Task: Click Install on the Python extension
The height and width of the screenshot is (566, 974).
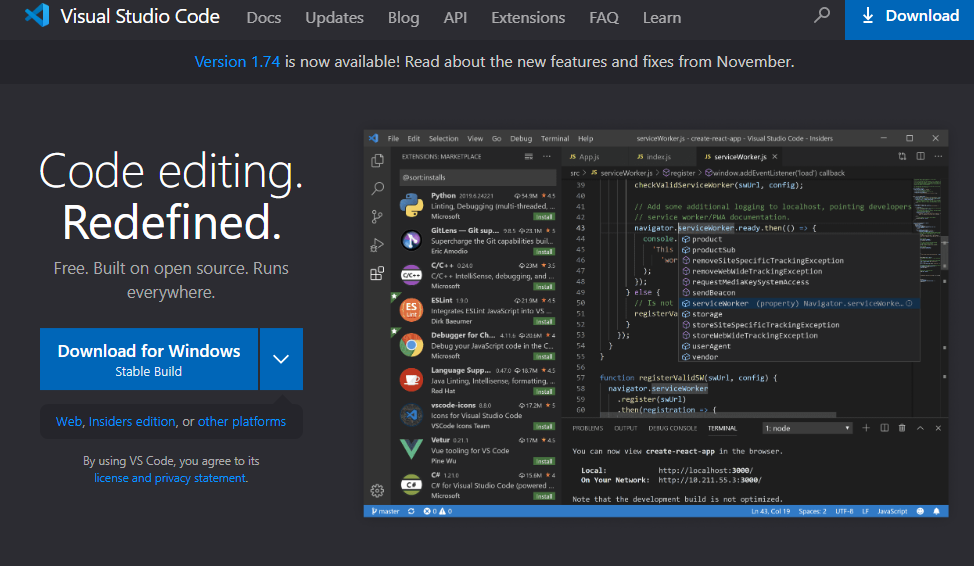Action: (544, 217)
